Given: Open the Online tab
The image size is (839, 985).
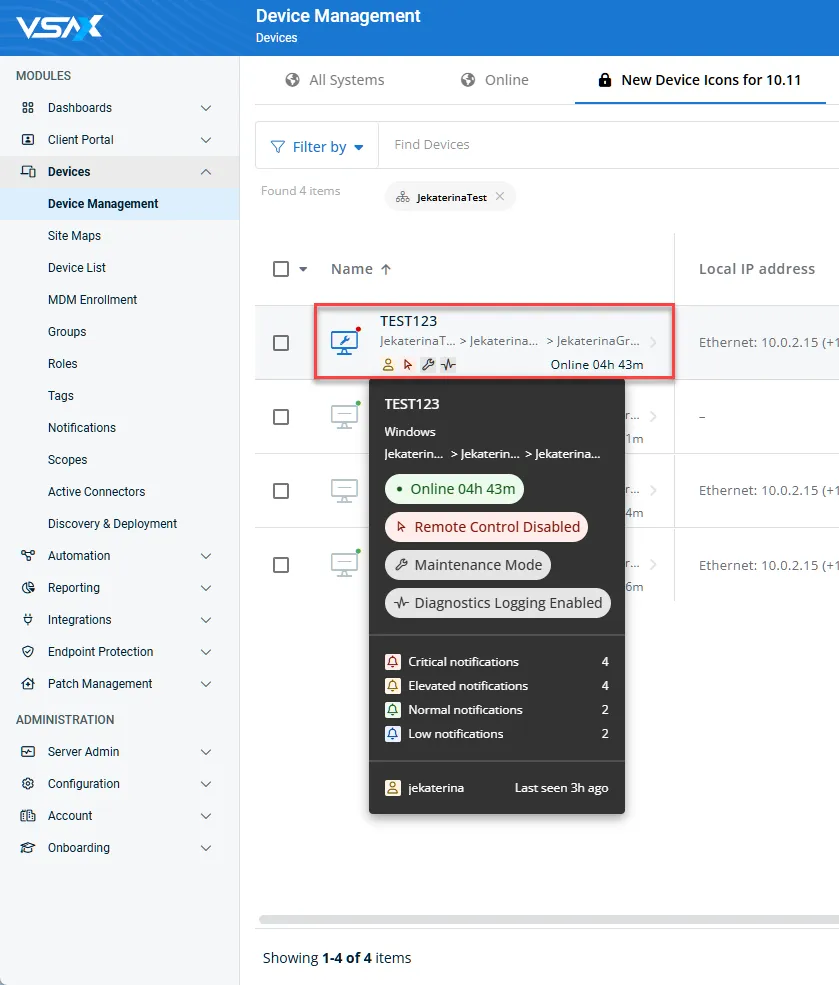Looking at the screenshot, I should tap(495, 80).
